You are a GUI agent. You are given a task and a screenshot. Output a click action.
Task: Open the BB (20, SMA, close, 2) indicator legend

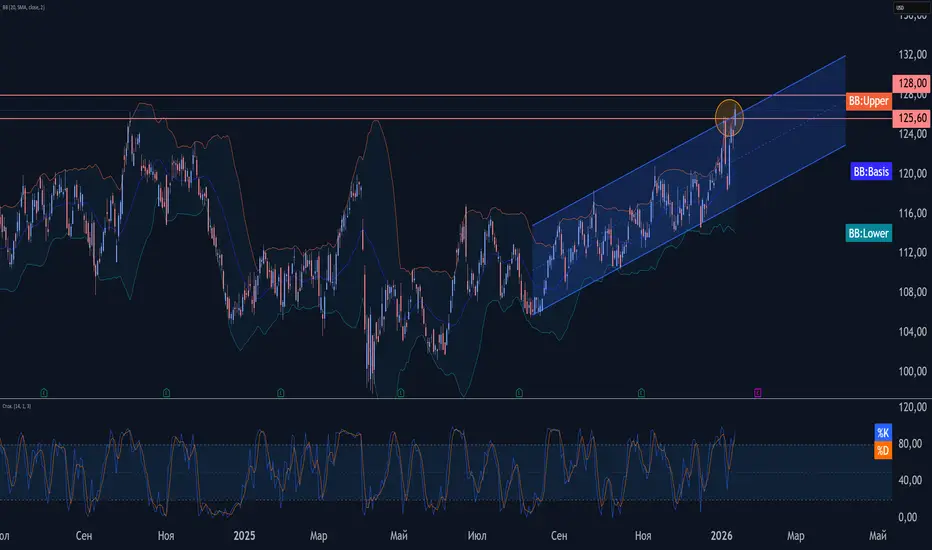tap(24, 7)
